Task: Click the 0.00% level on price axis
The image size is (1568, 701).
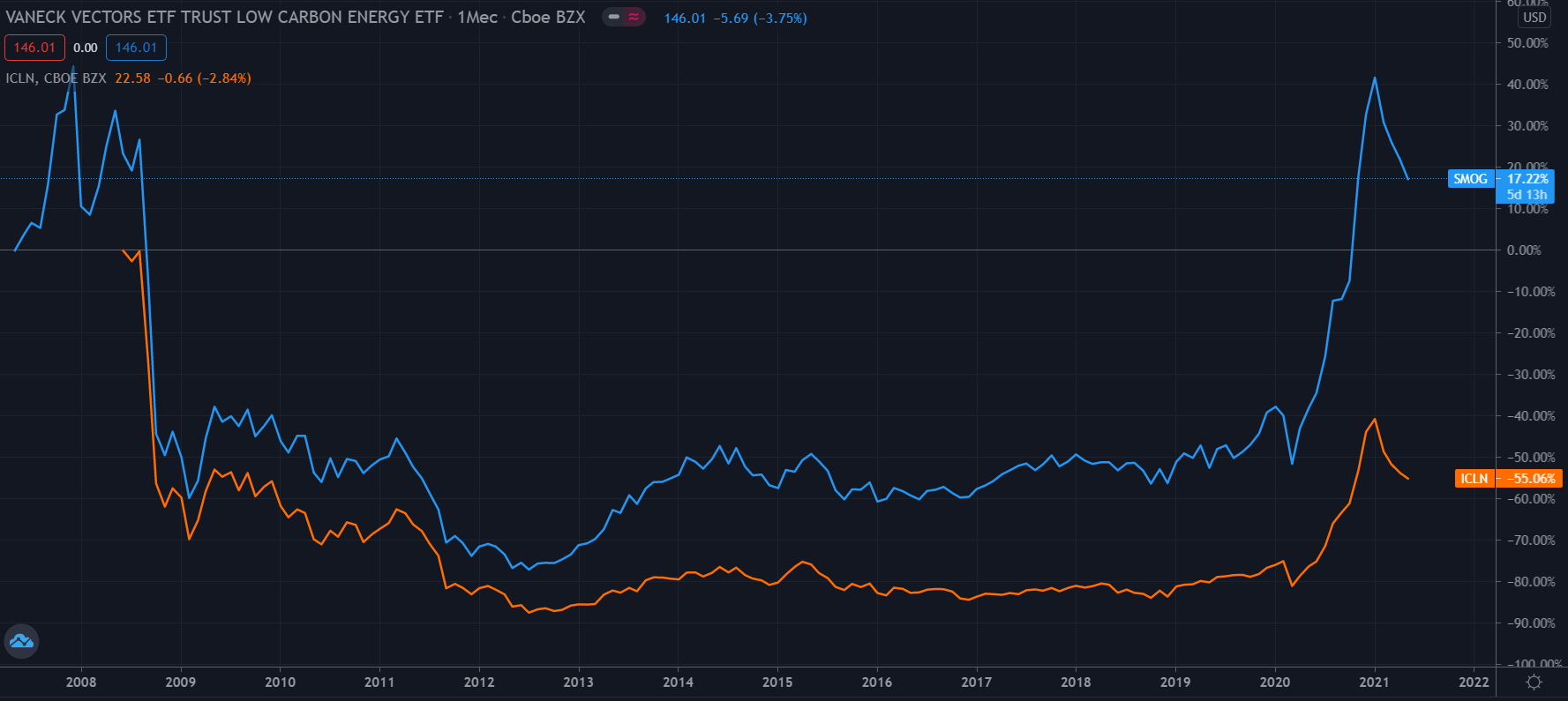Action: coord(1524,250)
